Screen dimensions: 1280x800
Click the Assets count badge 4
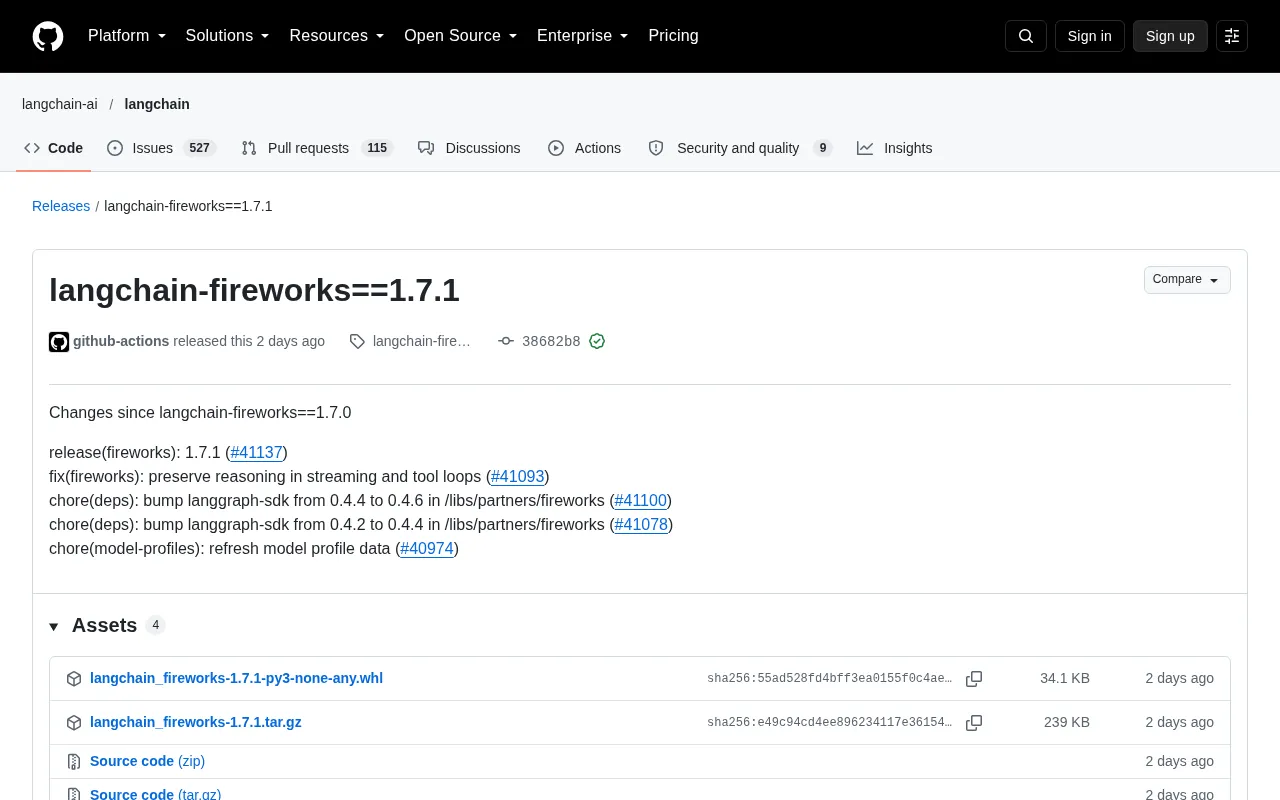[155, 625]
